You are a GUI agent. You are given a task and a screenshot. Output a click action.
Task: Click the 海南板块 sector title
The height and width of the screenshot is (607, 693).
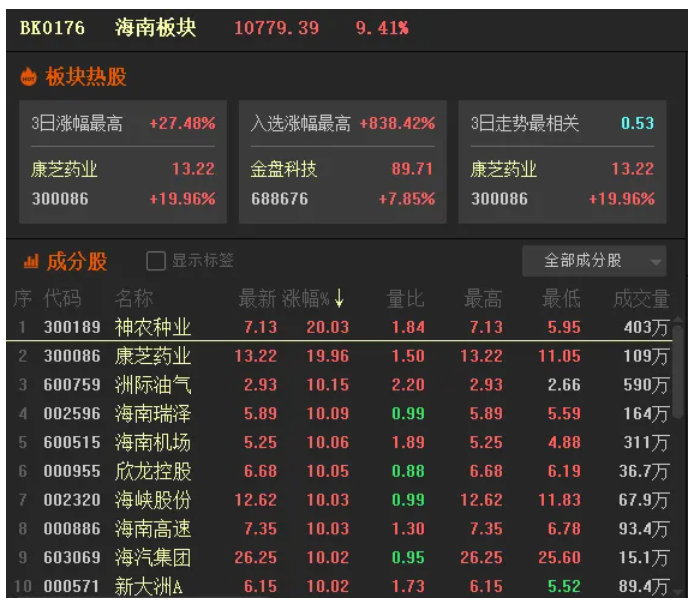point(156,27)
